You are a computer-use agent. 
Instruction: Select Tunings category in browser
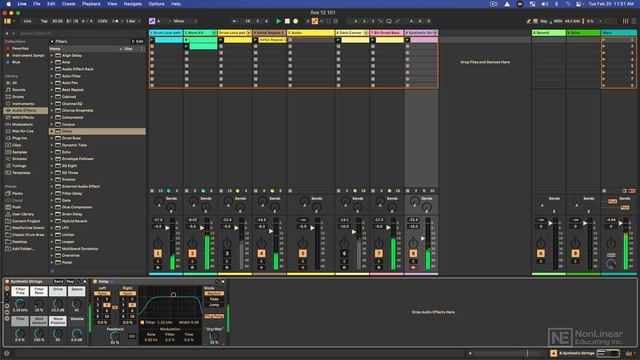pyautogui.click(x=19, y=166)
